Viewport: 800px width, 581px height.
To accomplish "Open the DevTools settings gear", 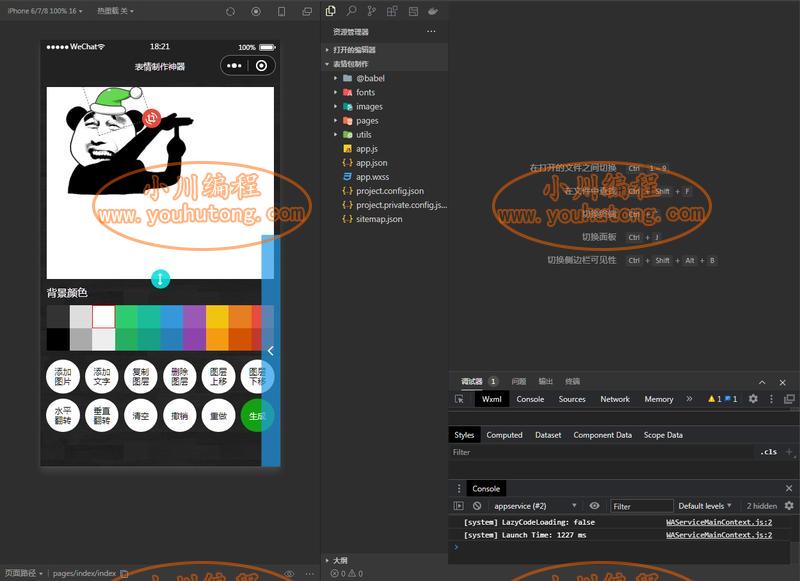I will pos(753,399).
